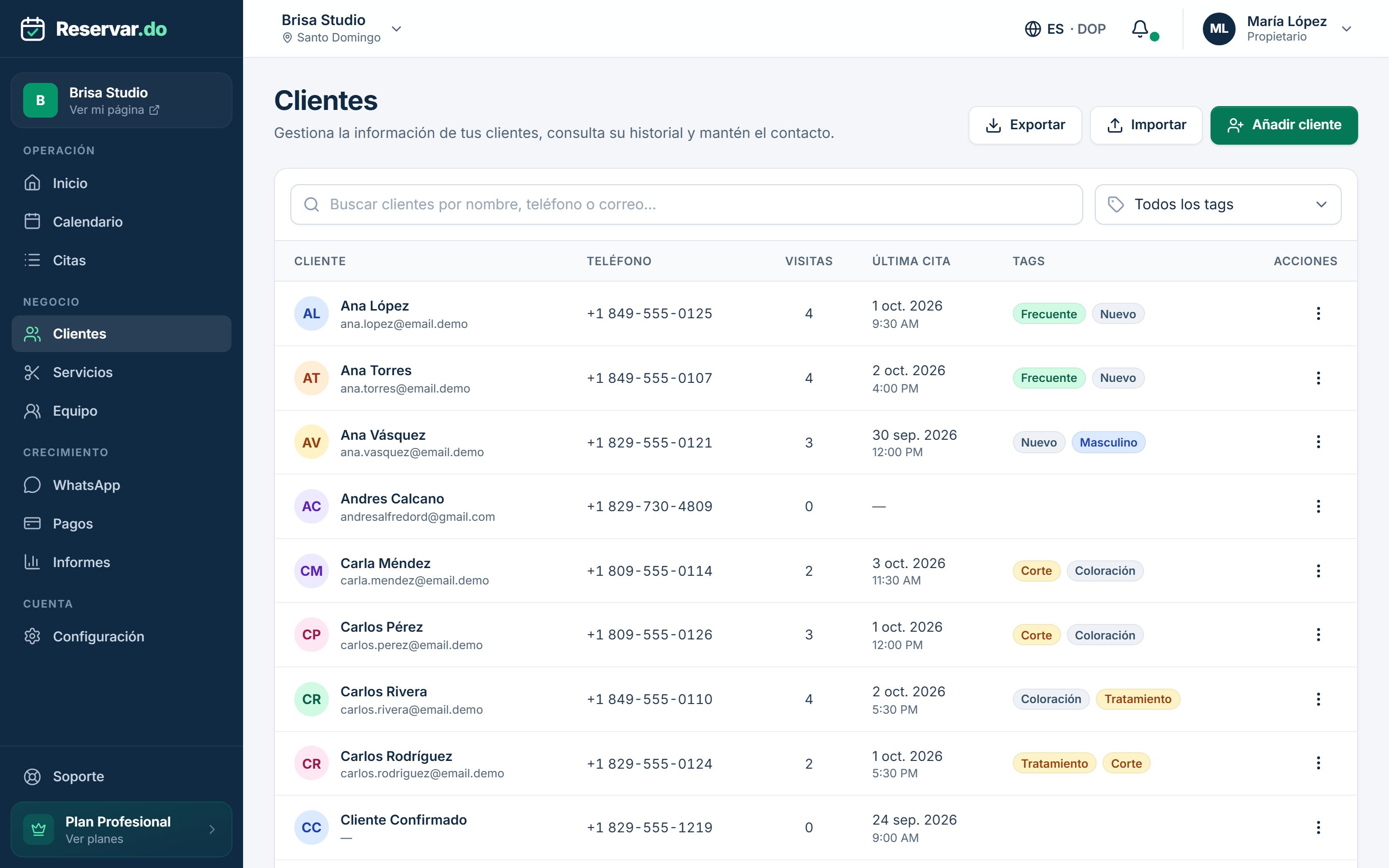This screenshot has height=868, width=1389.
Task: Open the Ver mi página link
Action: [x=114, y=109]
